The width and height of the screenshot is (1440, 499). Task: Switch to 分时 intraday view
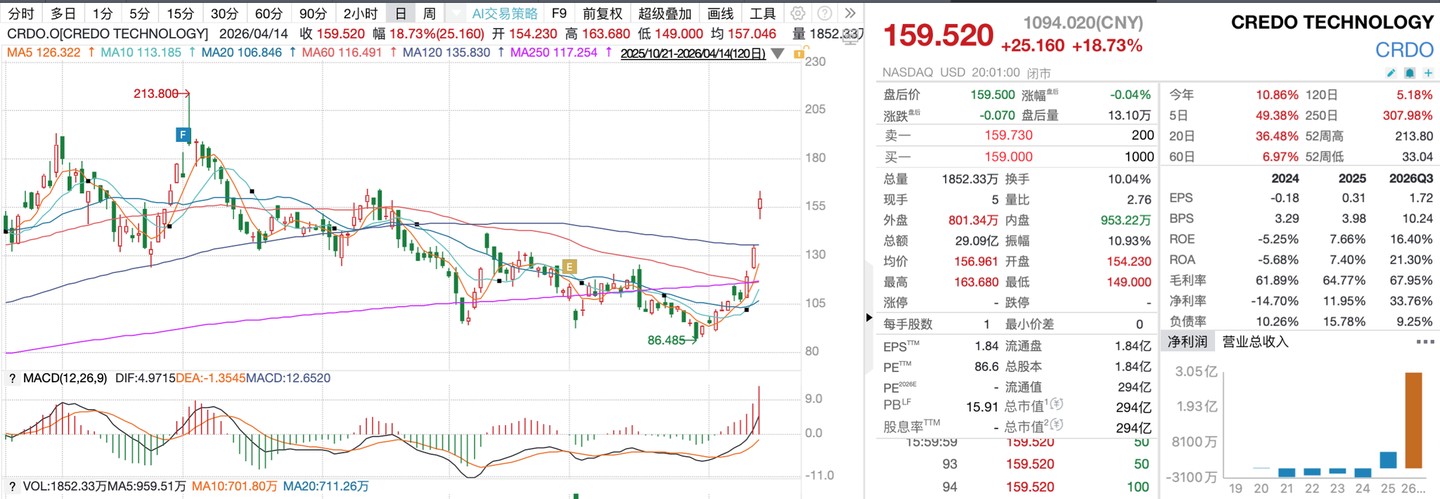pyautogui.click(x=21, y=14)
